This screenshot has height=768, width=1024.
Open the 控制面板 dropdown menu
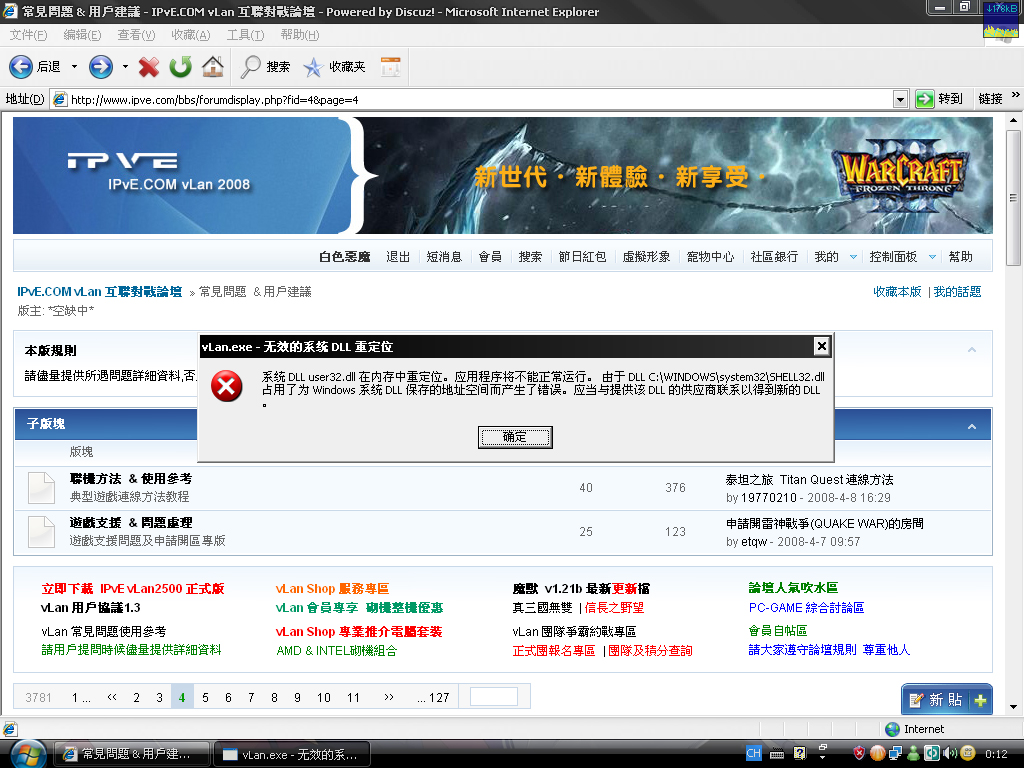coord(932,257)
